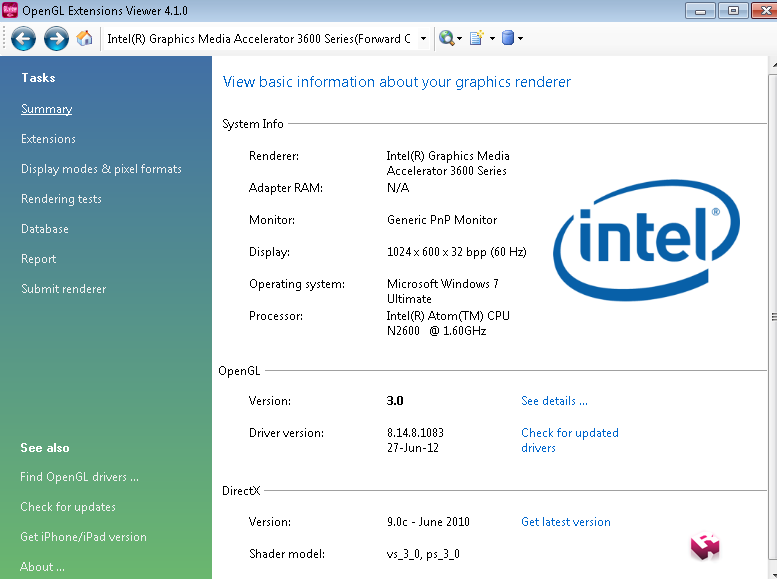Click the magnifier search icon in toolbar
777x579 pixels.
[x=446, y=39]
